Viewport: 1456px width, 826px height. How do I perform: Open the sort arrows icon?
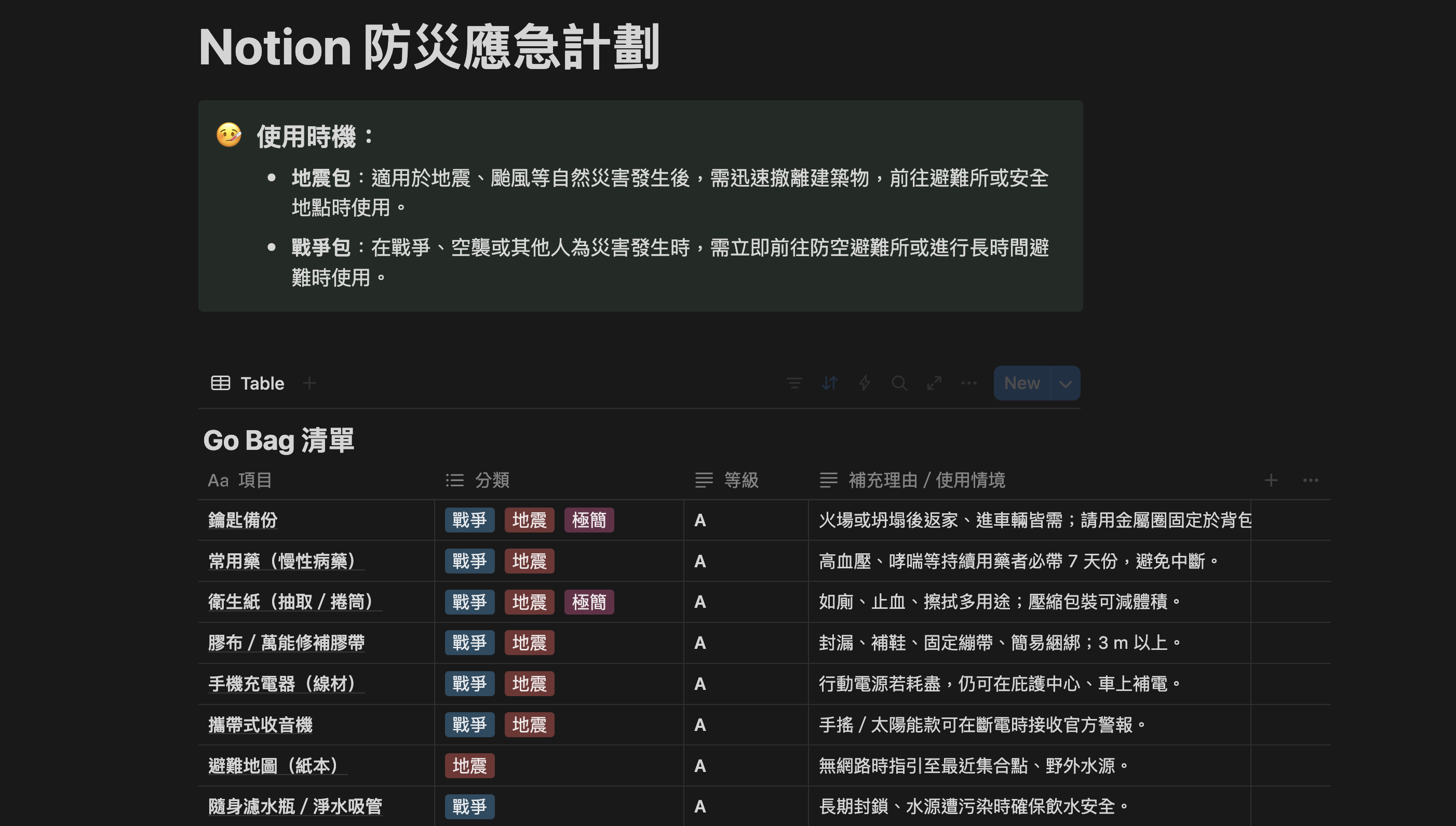(x=829, y=383)
